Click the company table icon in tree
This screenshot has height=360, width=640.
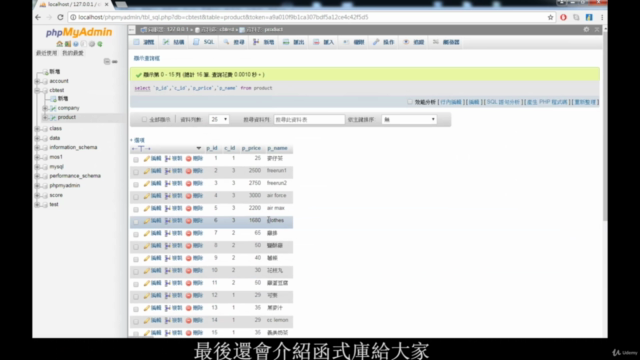(x=53, y=108)
